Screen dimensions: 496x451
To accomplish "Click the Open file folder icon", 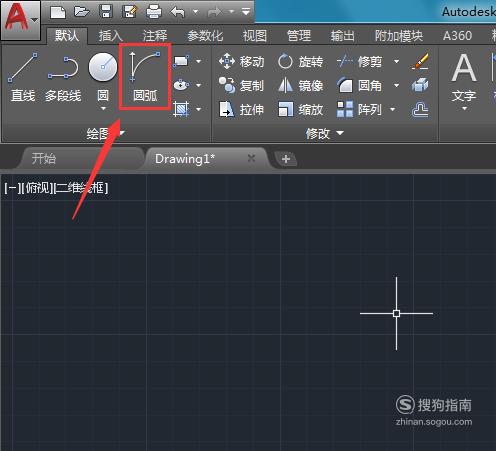I will [82, 12].
